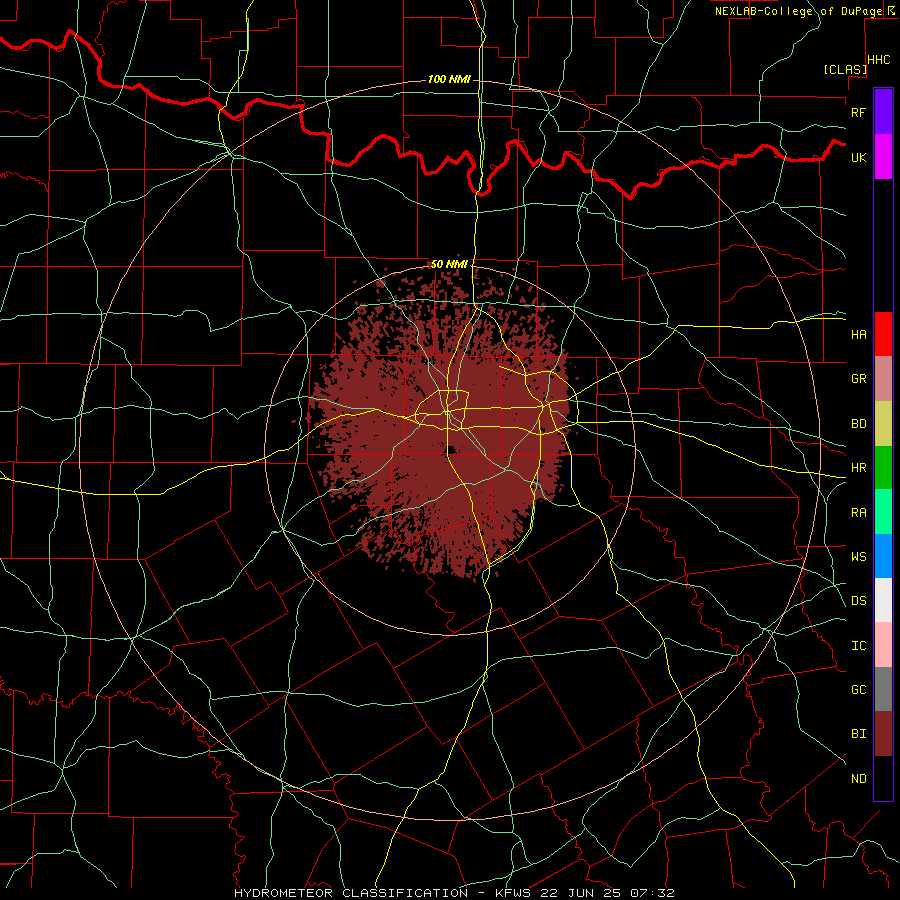This screenshot has width=900, height=900.
Task: Click the [CLAS] units label
Action: click(845, 69)
